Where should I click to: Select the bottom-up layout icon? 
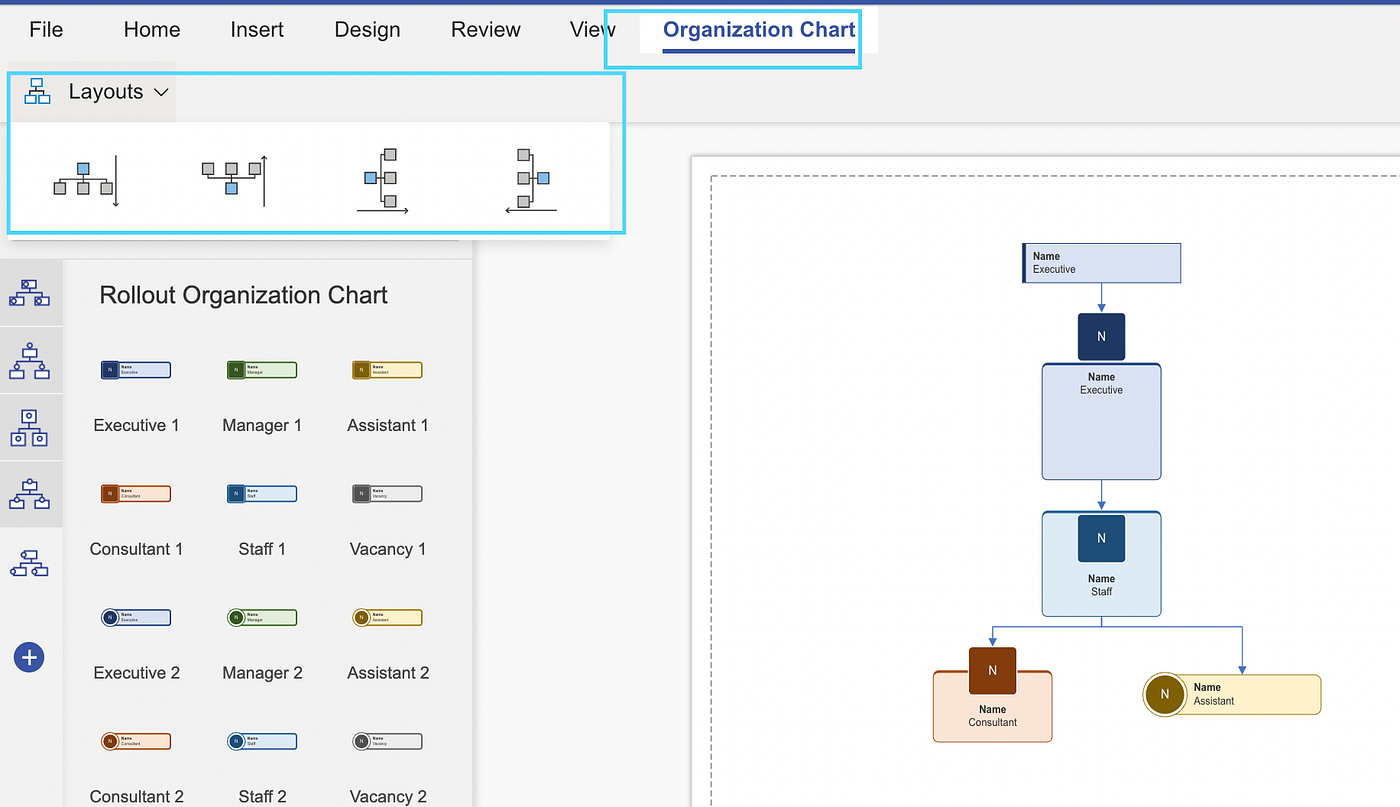click(x=233, y=180)
